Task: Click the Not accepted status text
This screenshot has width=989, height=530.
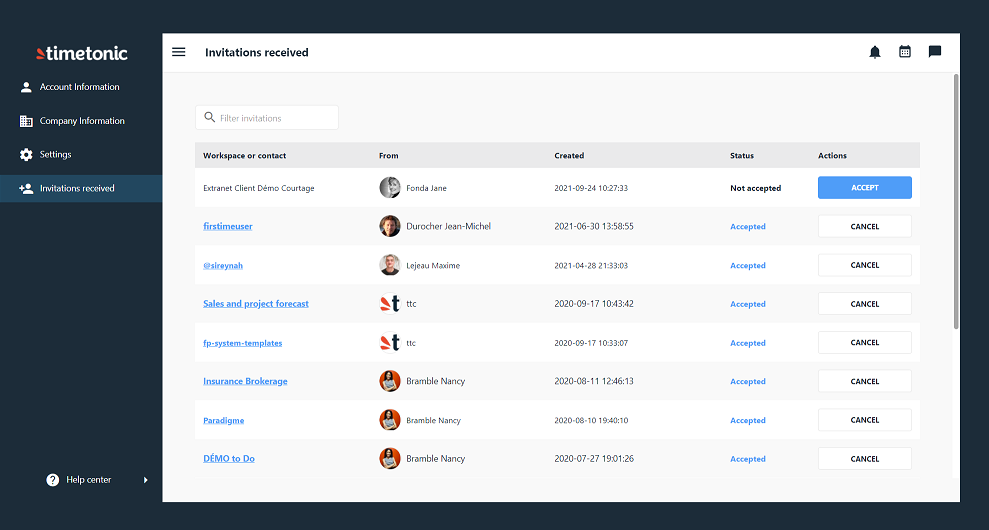Action: point(755,189)
